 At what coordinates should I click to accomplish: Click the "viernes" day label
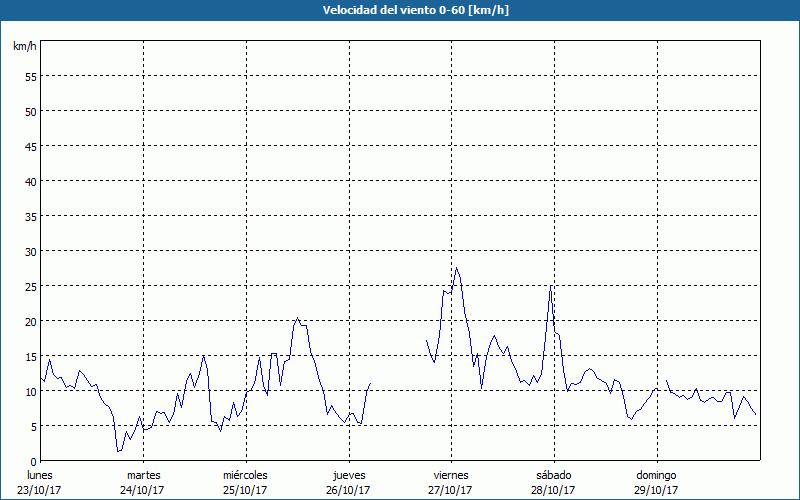(x=451, y=475)
